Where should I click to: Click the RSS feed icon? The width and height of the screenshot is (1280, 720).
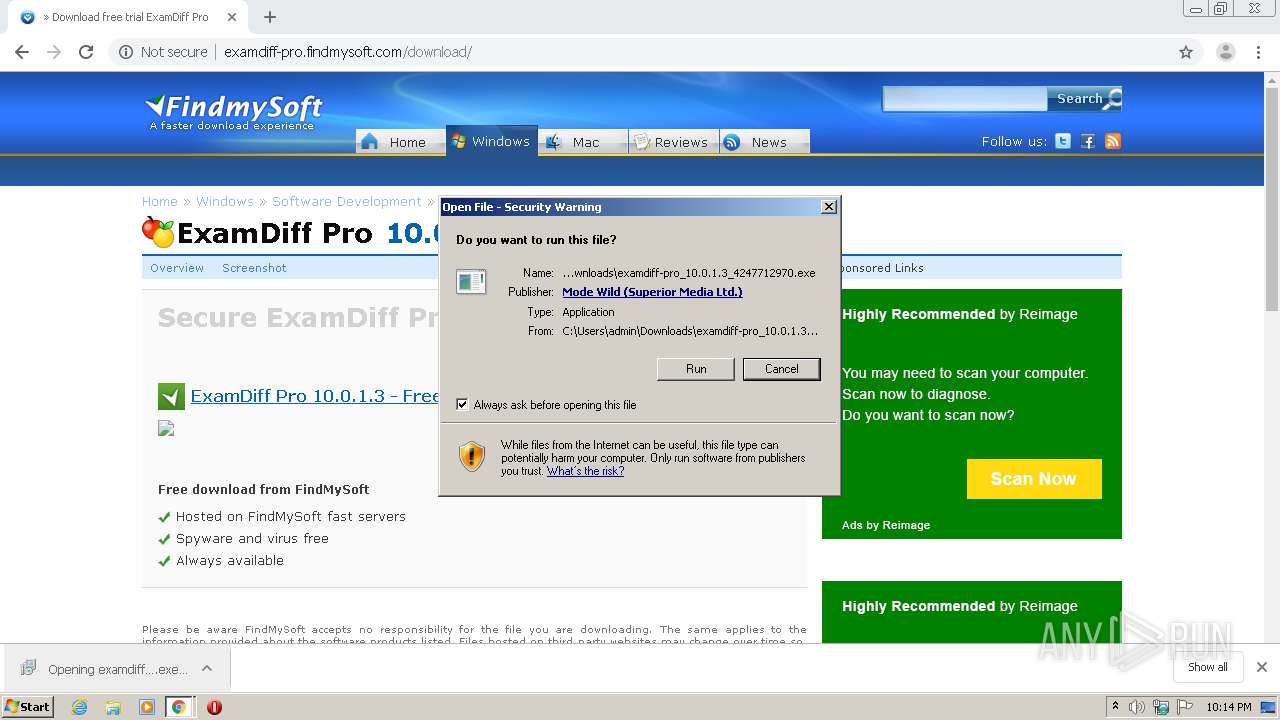(x=1113, y=141)
